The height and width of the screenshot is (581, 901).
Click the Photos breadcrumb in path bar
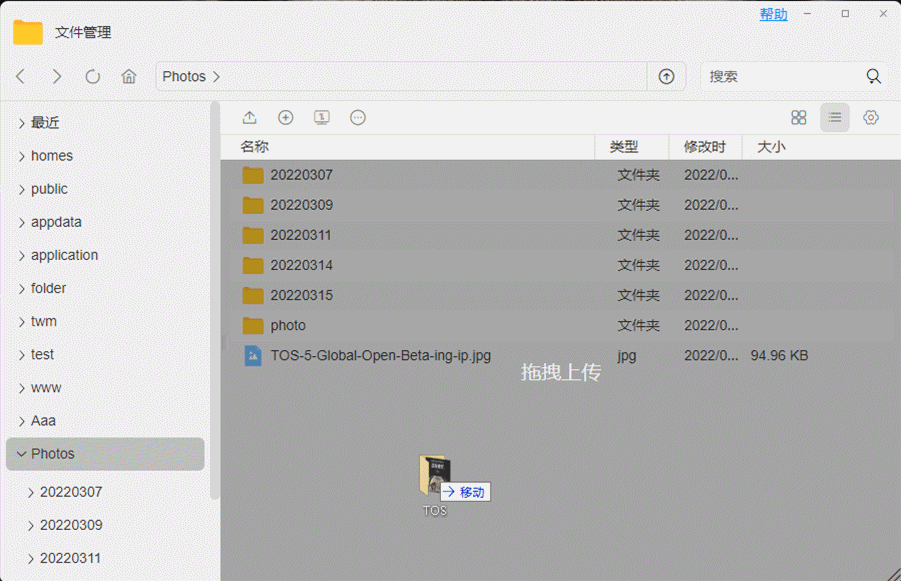coord(184,76)
